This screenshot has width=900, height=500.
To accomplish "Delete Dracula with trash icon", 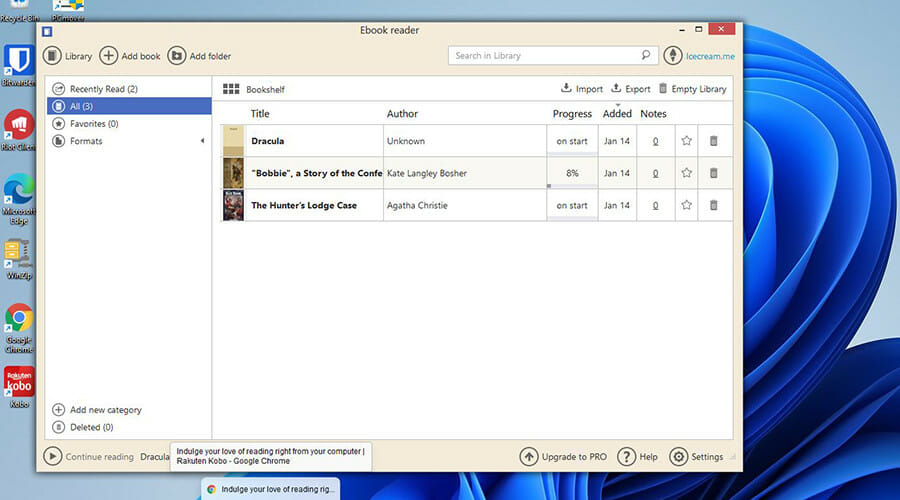I will point(713,141).
